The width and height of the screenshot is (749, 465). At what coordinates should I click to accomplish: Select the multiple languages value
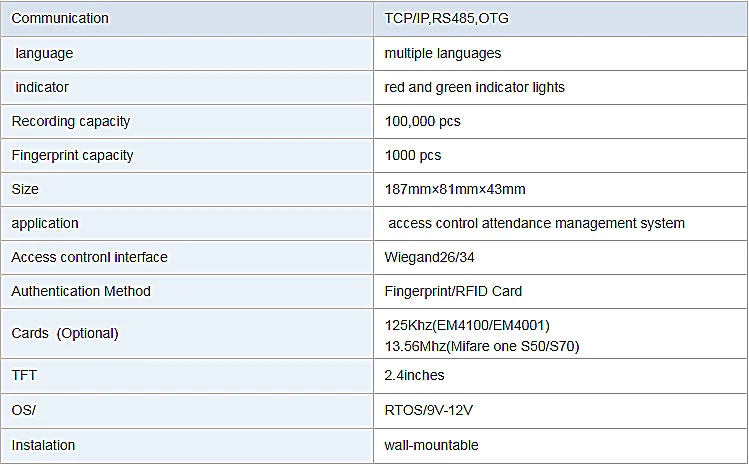(442, 53)
